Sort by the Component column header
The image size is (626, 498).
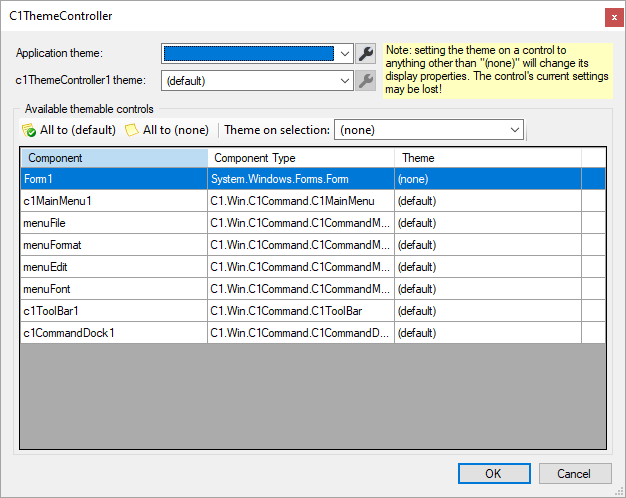coord(114,158)
